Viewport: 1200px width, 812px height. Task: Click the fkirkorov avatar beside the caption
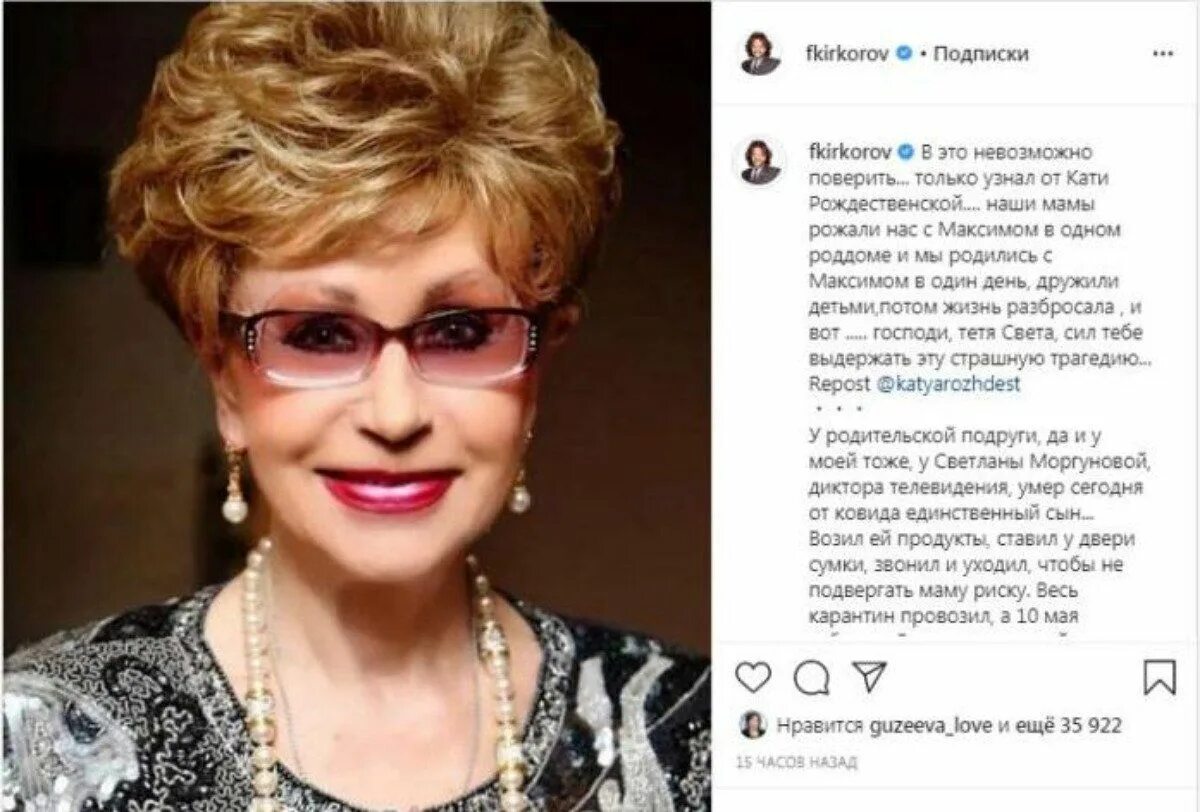click(x=760, y=161)
